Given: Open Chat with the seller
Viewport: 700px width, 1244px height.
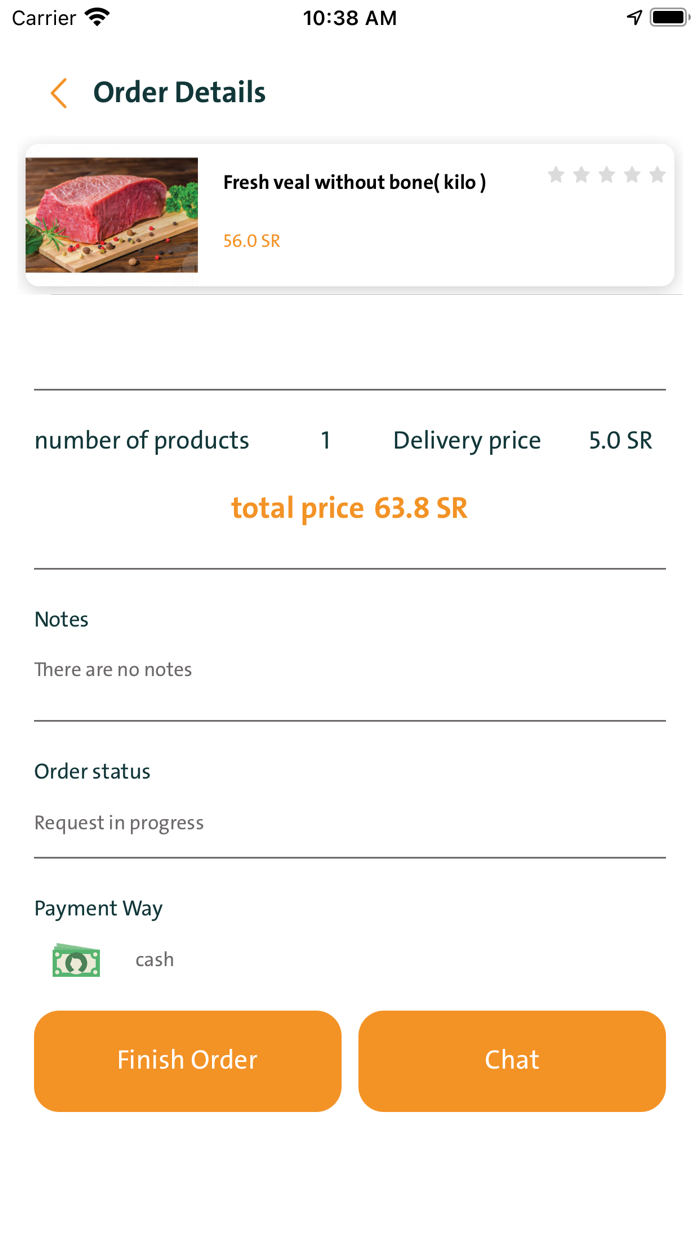Looking at the screenshot, I should [x=512, y=1060].
